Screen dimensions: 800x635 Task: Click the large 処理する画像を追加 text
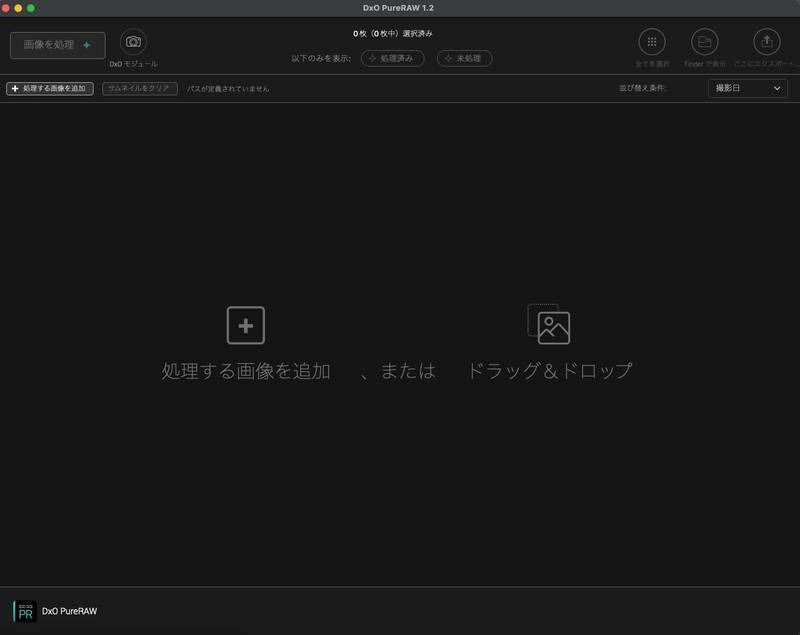pos(246,371)
